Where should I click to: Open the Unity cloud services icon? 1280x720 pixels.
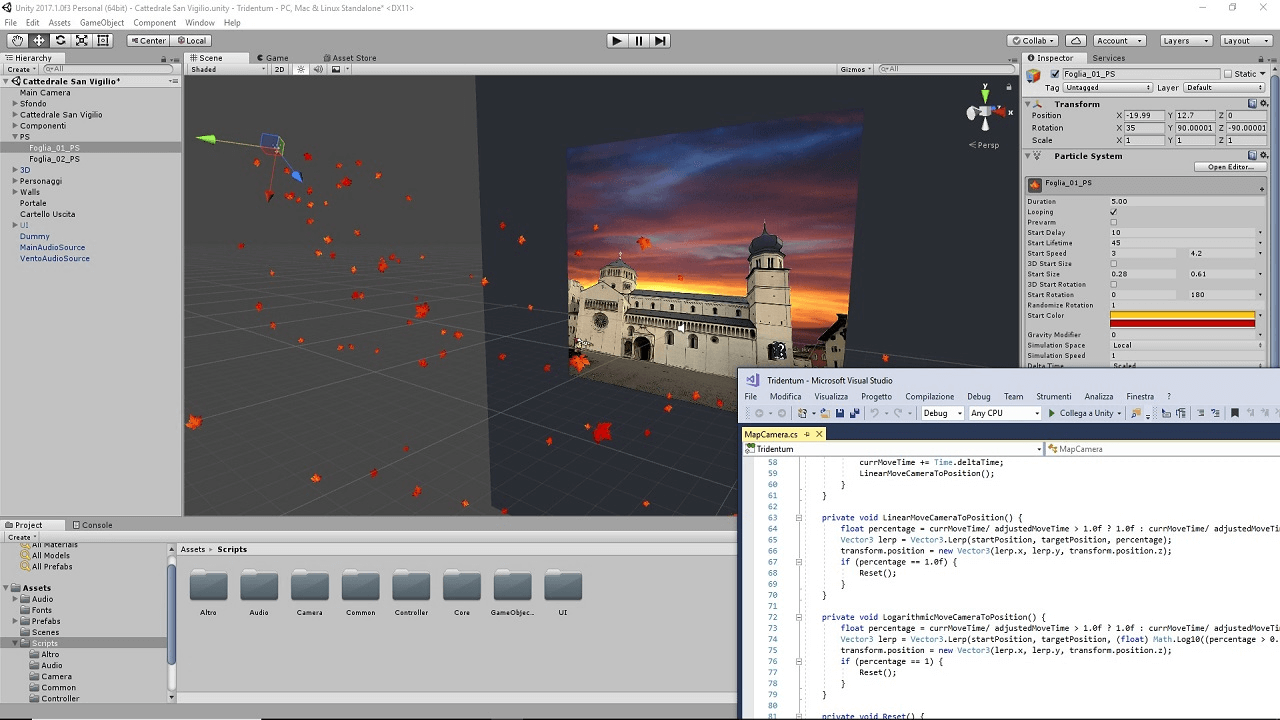[x=1076, y=41]
